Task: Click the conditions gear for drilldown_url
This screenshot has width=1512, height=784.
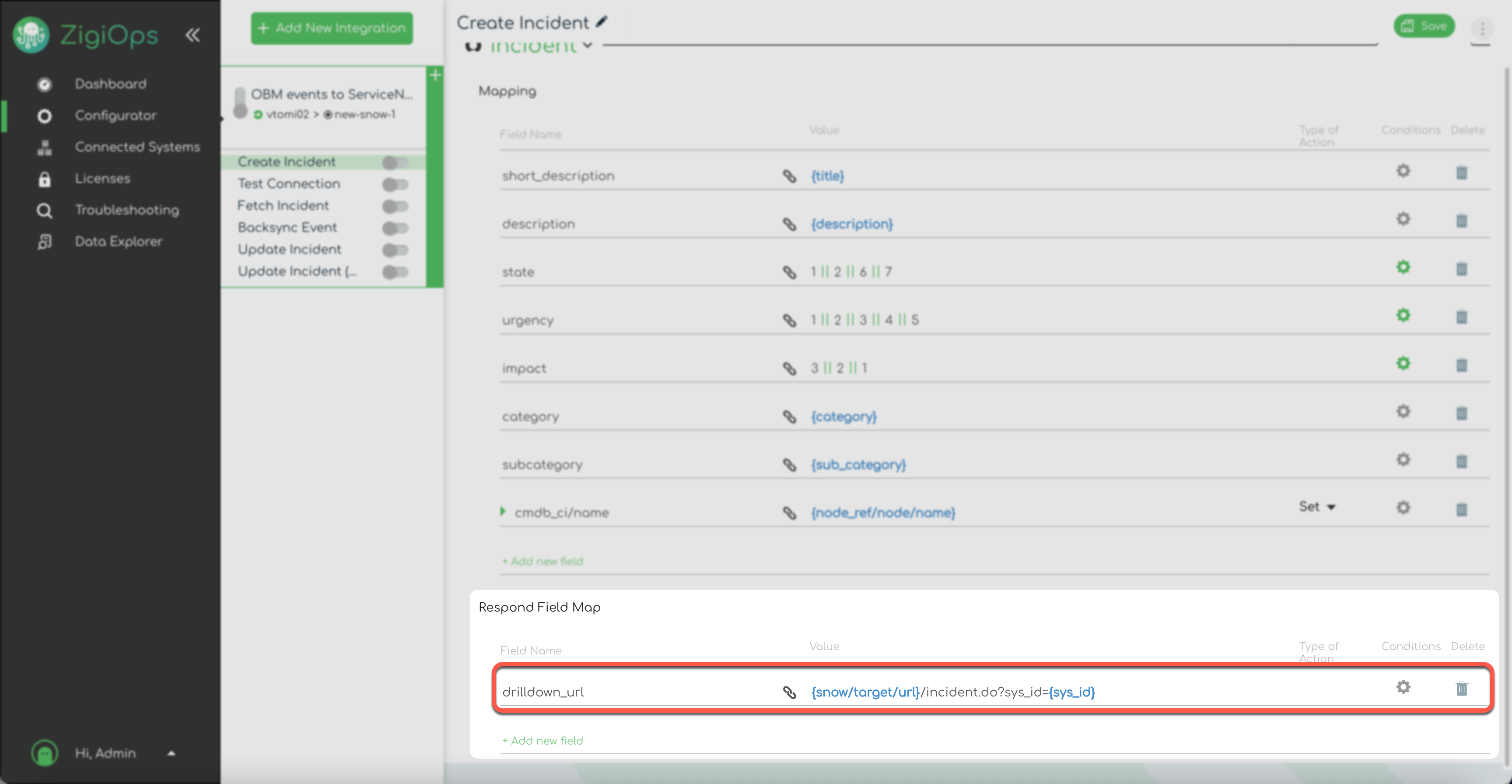Action: pyautogui.click(x=1403, y=687)
